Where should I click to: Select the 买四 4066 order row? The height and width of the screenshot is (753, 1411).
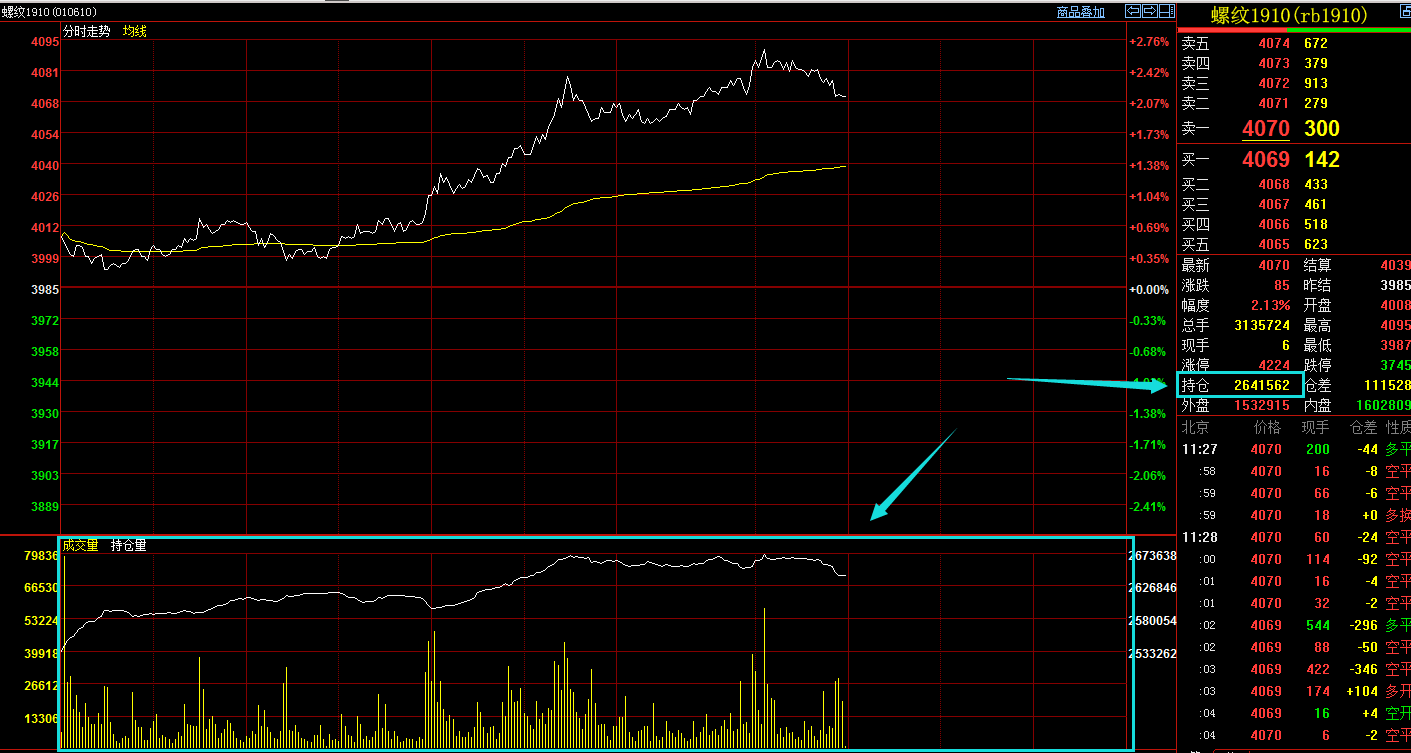(x=1294, y=224)
